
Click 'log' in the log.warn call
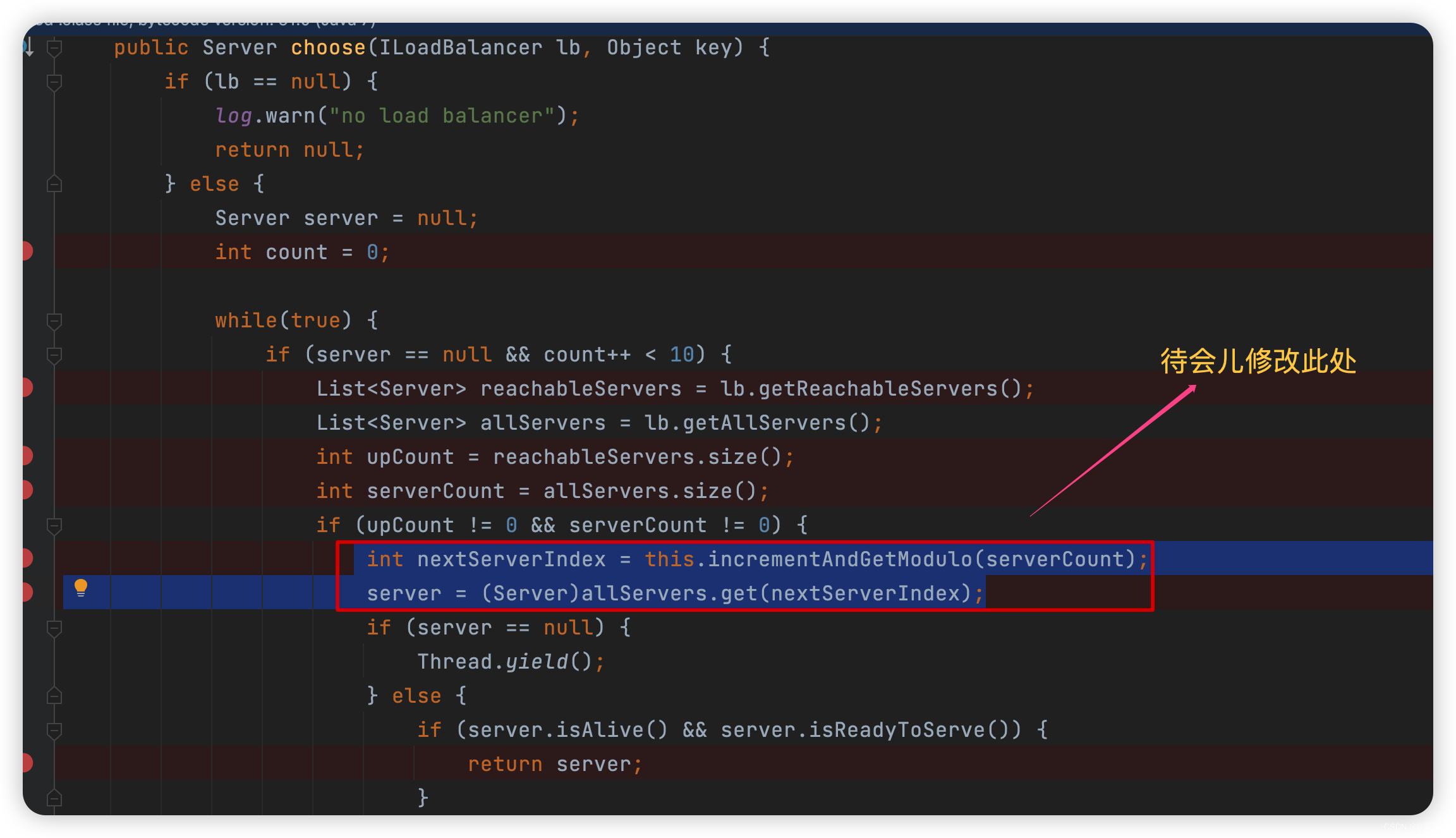(234, 116)
